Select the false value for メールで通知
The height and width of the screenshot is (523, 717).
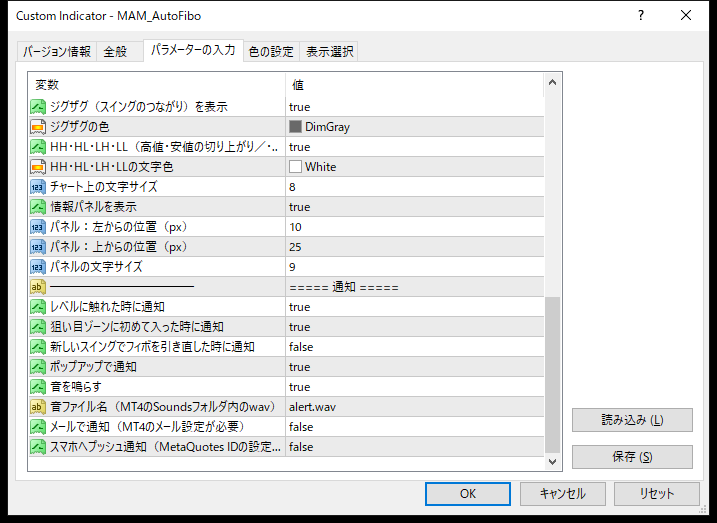(415, 427)
